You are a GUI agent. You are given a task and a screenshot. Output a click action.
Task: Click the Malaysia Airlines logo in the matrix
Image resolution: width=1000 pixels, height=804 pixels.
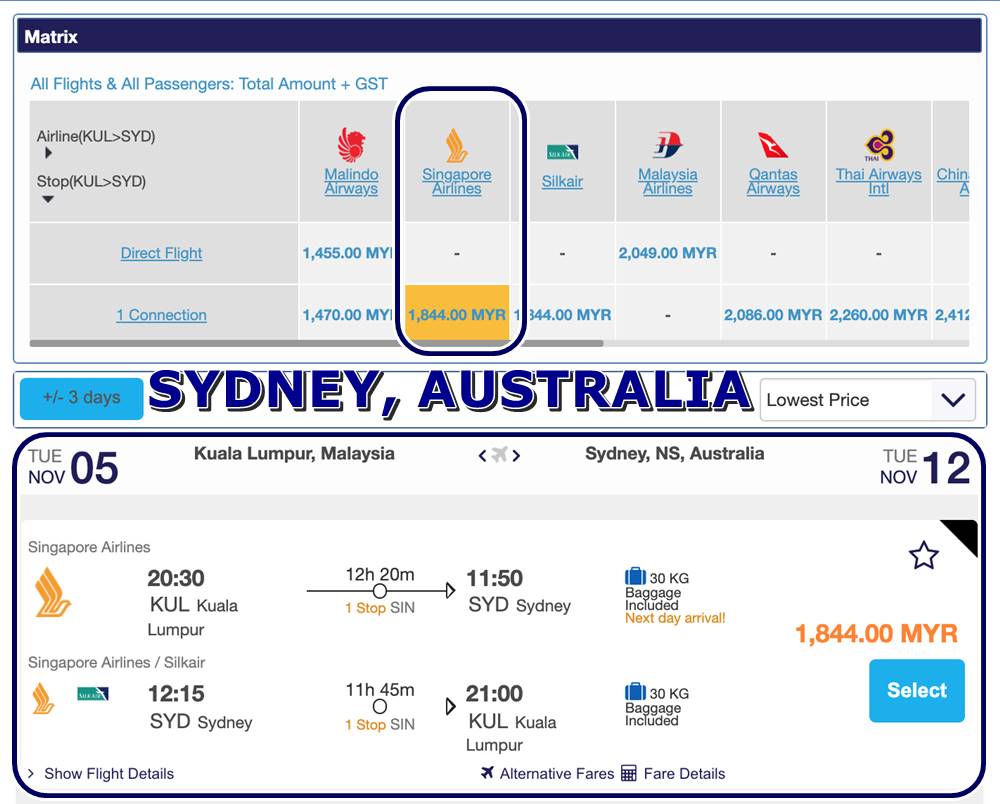[668, 145]
